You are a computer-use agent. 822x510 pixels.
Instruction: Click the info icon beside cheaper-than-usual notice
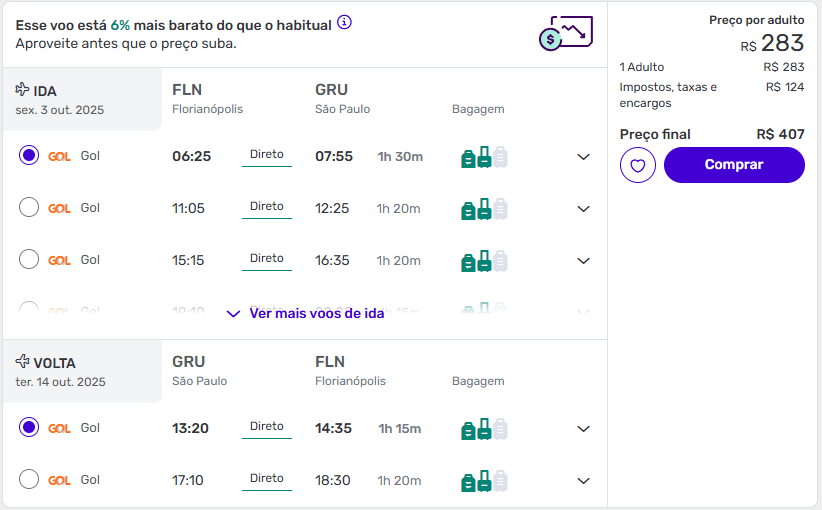point(344,23)
